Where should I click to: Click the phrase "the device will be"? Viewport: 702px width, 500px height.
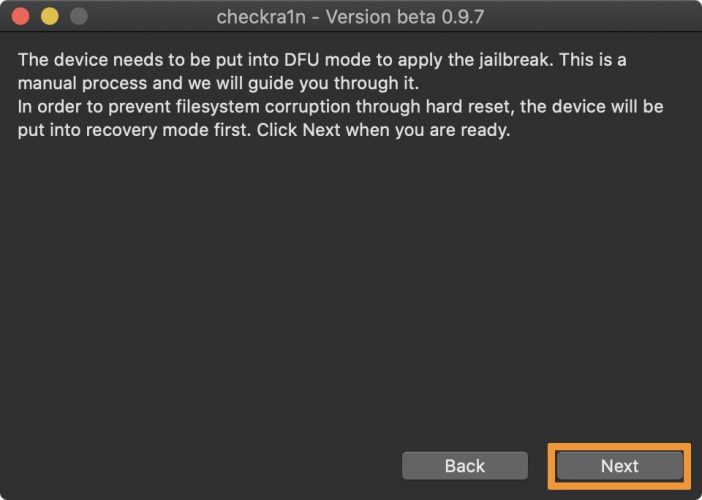click(x=592, y=107)
